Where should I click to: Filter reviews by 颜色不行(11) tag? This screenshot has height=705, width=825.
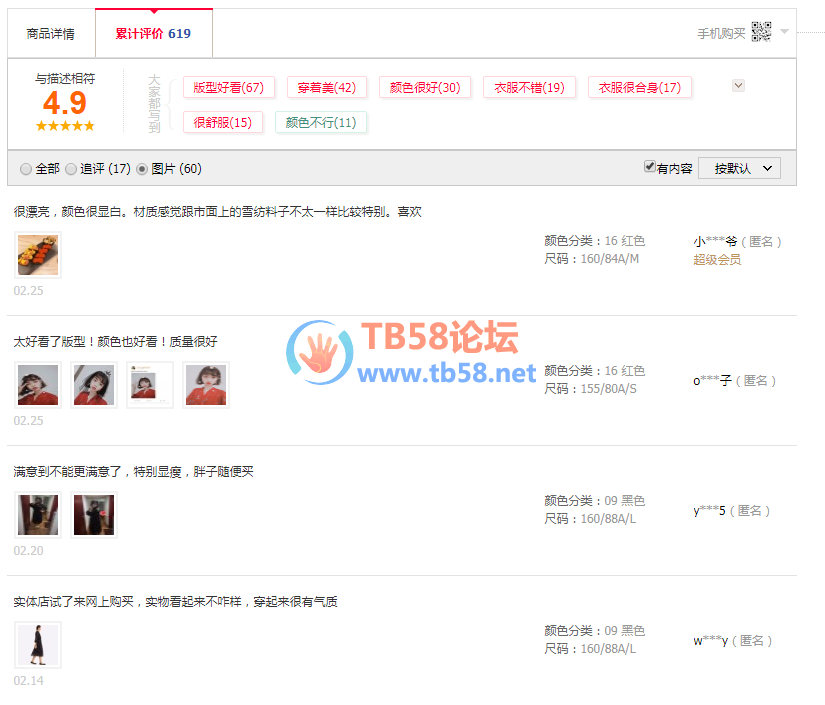[320, 123]
